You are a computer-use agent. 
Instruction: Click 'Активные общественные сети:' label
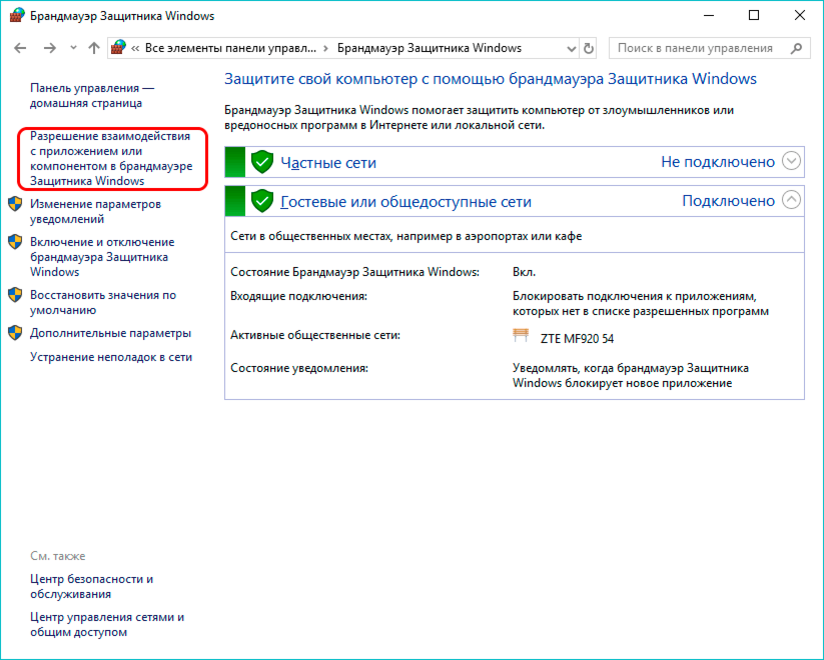click(x=315, y=335)
